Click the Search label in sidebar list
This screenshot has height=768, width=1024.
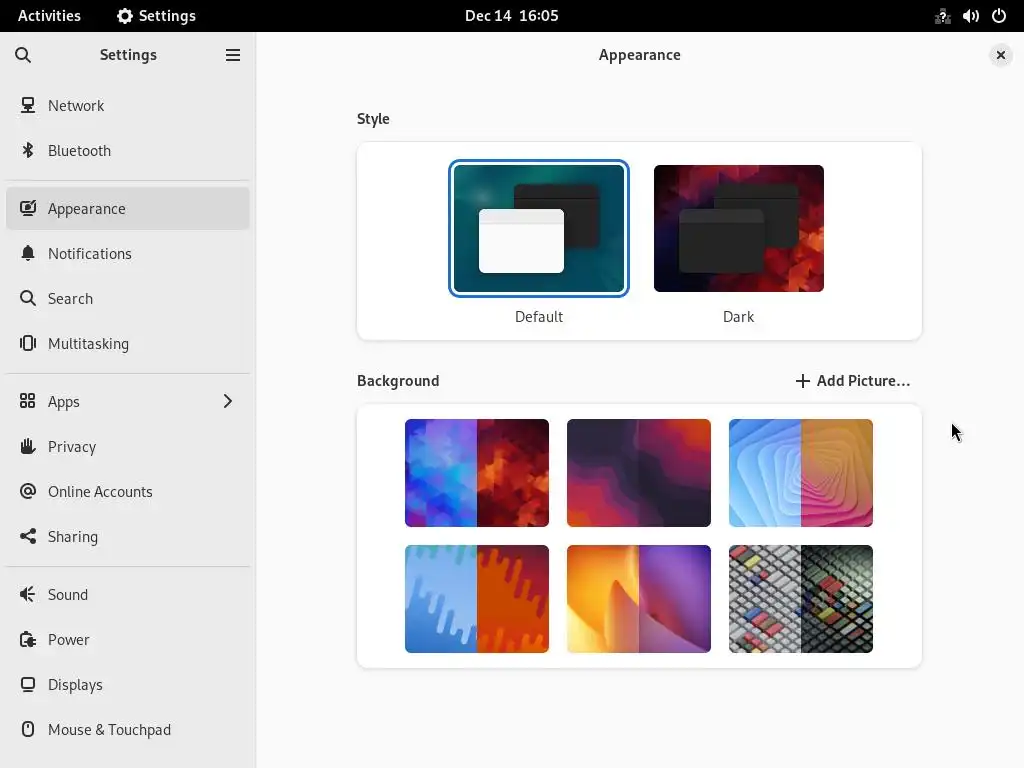71,298
